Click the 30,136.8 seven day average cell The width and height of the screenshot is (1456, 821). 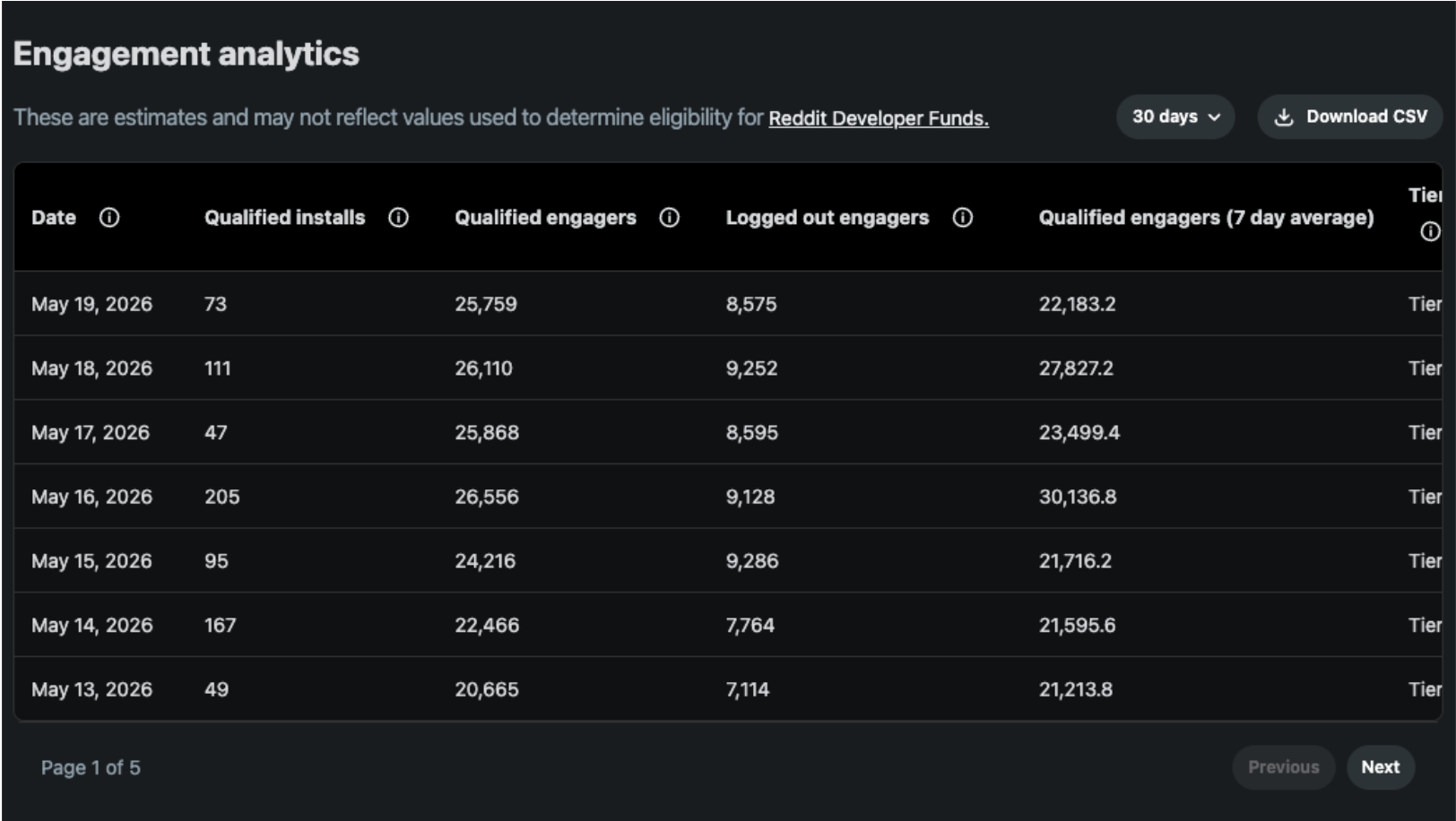point(1078,497)
